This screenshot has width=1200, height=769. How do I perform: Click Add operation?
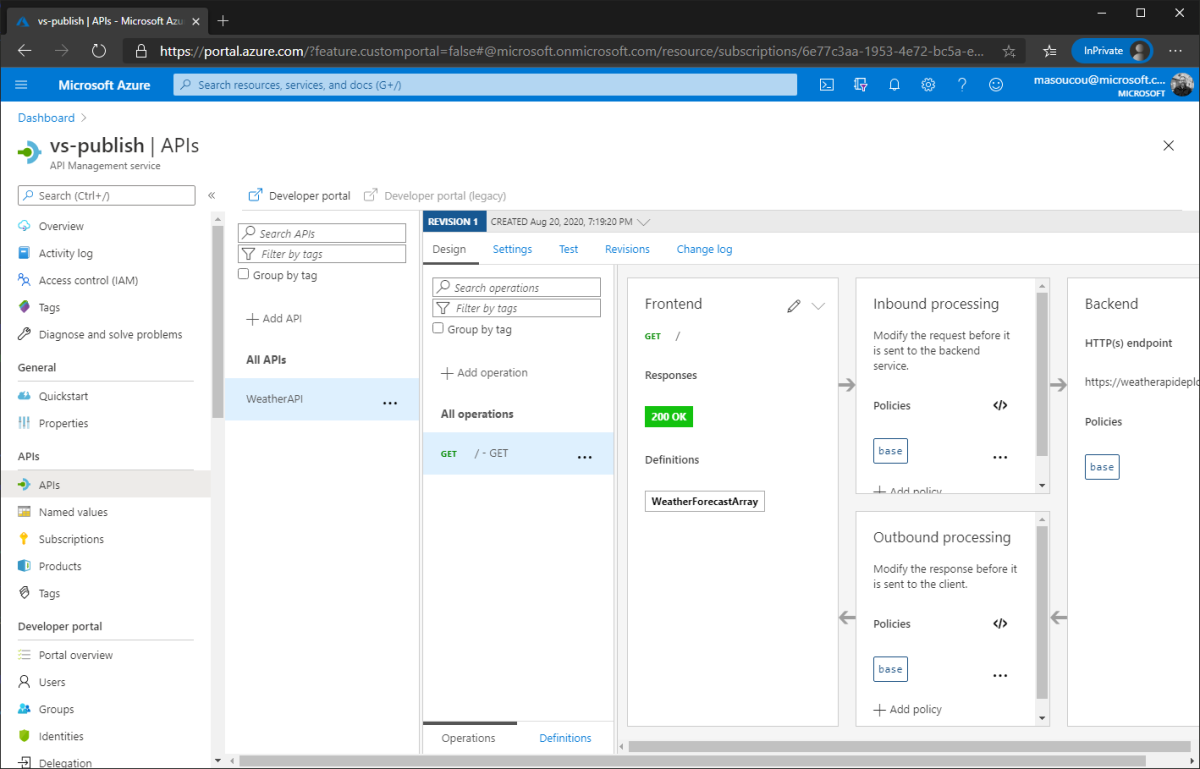coord(484,372)
